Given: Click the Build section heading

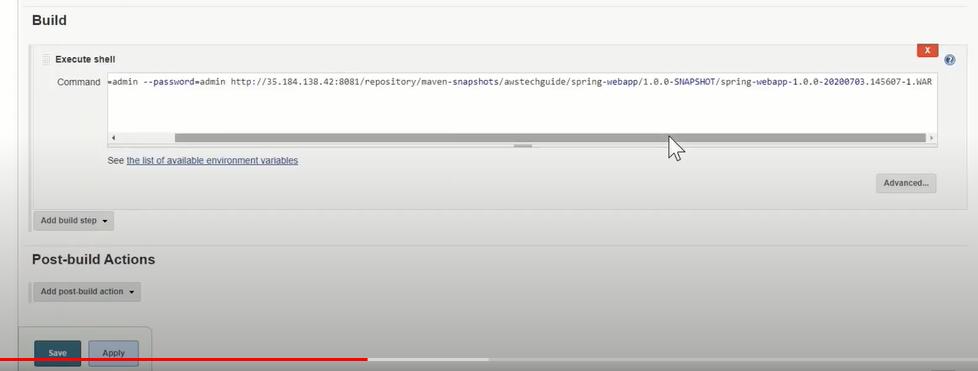Looking at the screenshot, I should click(x=49, y=21).
